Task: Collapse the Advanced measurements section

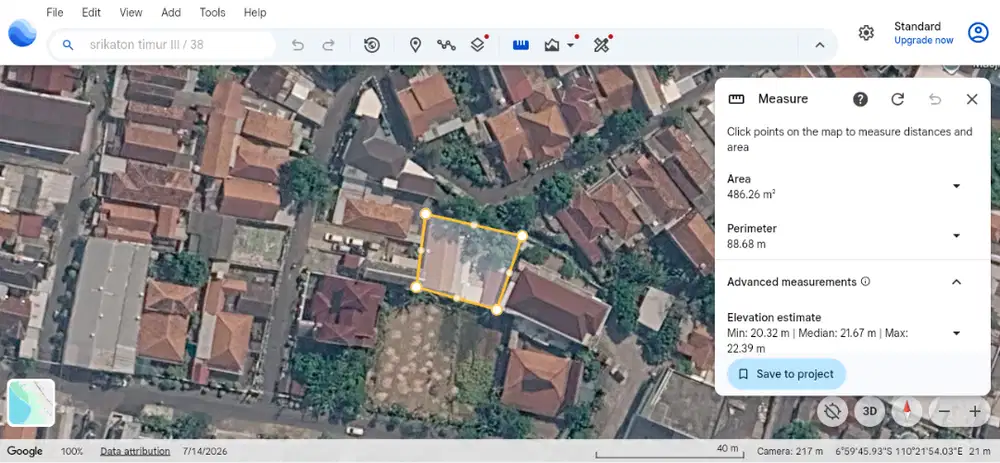Action: (x=956, y=282)
